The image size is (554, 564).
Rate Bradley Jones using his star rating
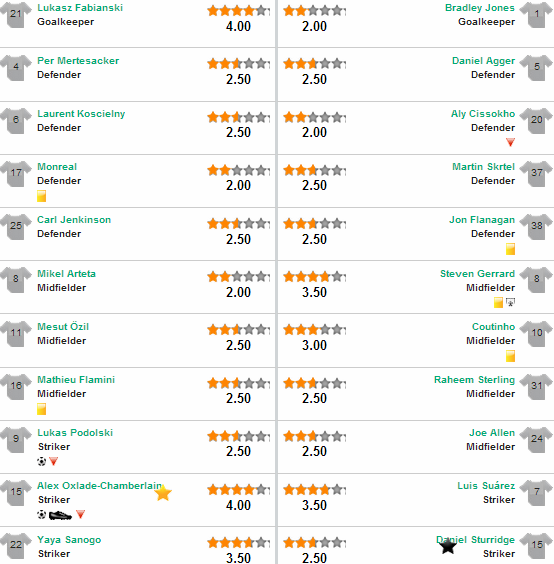pyautogui.click(x=314, y=11)
